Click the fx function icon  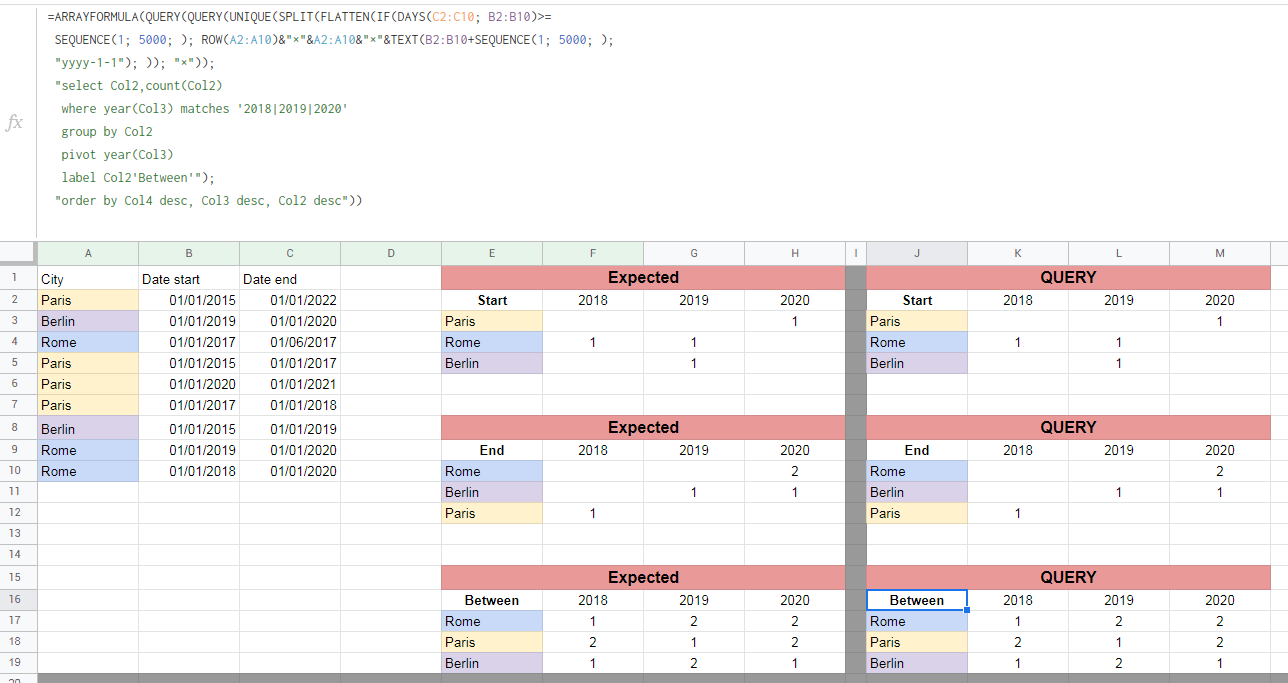coord(14,122)
